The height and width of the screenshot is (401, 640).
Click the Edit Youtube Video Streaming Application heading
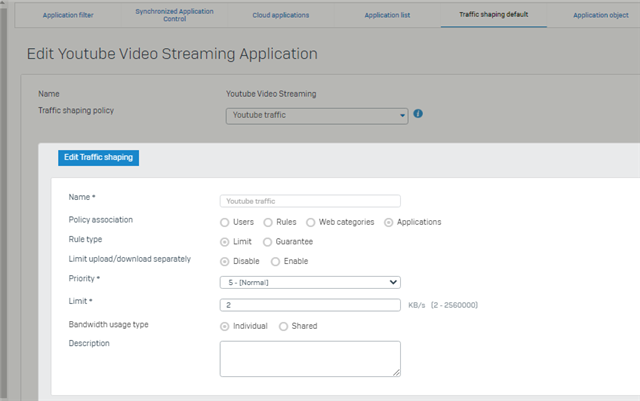172,54
